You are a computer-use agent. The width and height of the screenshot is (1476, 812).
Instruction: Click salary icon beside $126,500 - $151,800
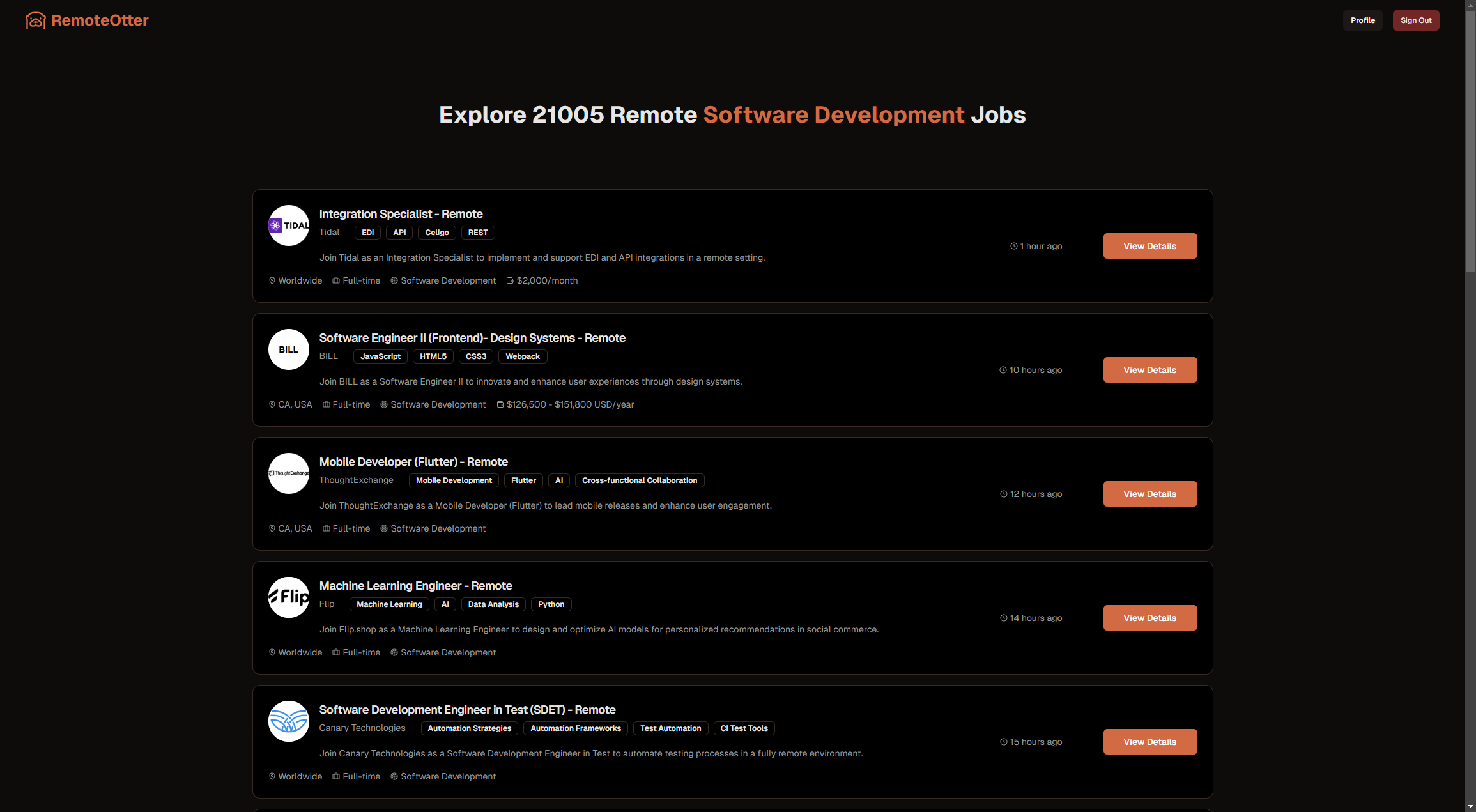500,404
